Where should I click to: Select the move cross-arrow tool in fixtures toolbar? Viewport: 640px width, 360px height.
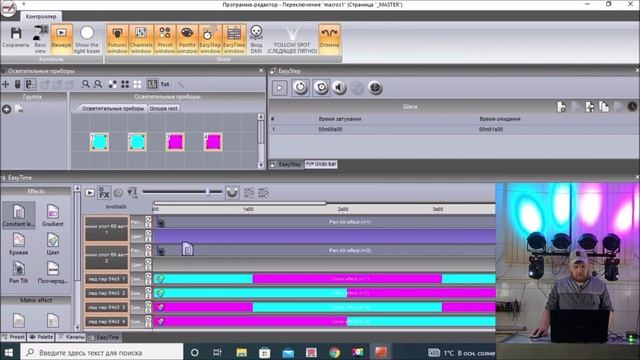[x=6, y=84]
